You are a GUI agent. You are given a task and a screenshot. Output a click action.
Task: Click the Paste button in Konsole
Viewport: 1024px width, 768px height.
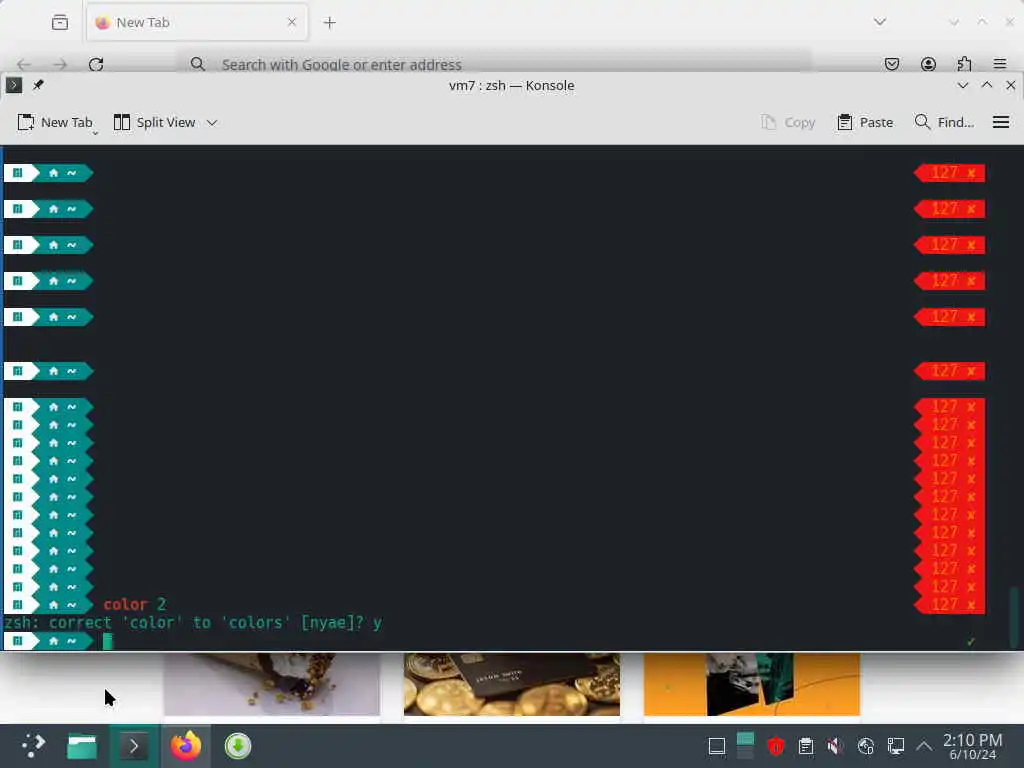coord(865,122)
